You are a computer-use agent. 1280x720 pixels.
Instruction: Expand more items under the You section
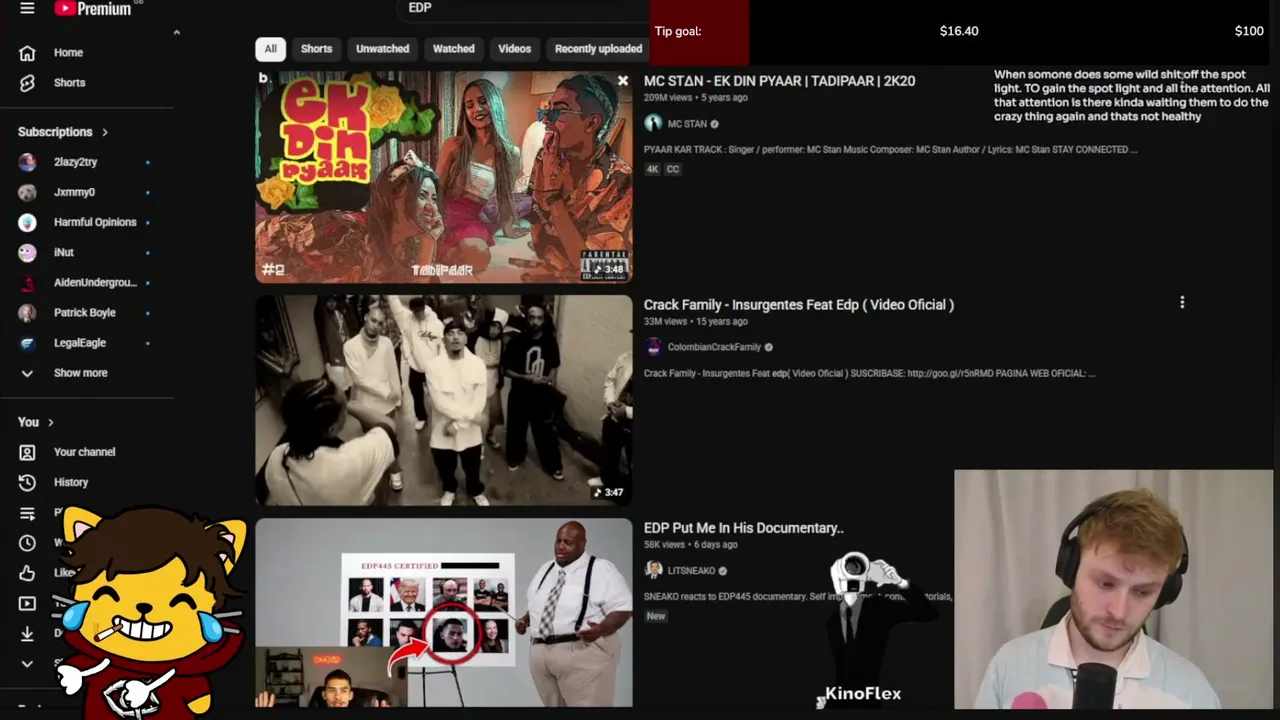tap(27, 663)
